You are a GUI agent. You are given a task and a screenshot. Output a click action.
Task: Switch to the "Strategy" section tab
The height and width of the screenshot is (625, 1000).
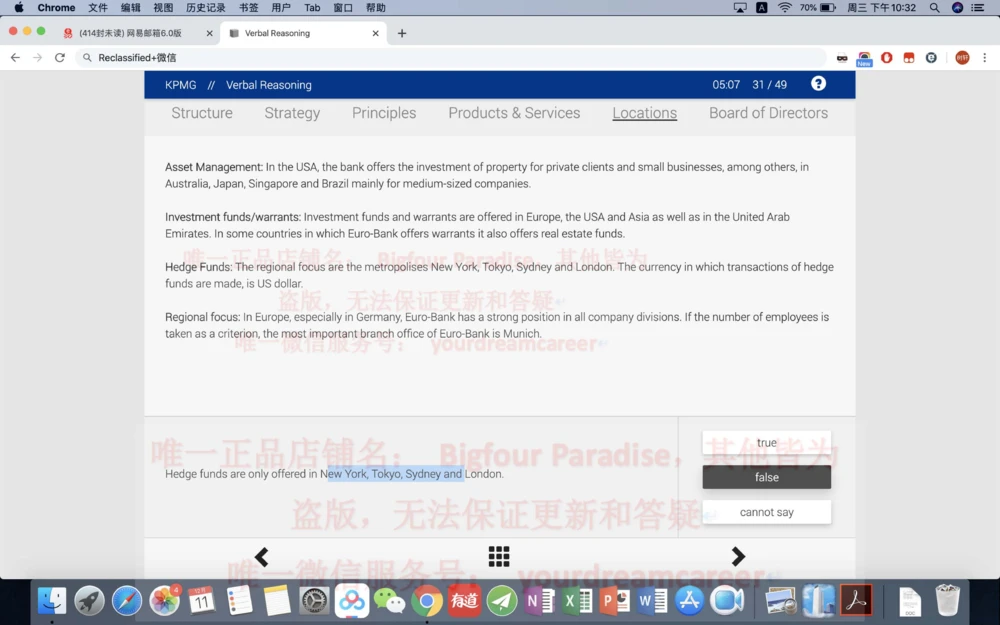click(x=291, y=113)
